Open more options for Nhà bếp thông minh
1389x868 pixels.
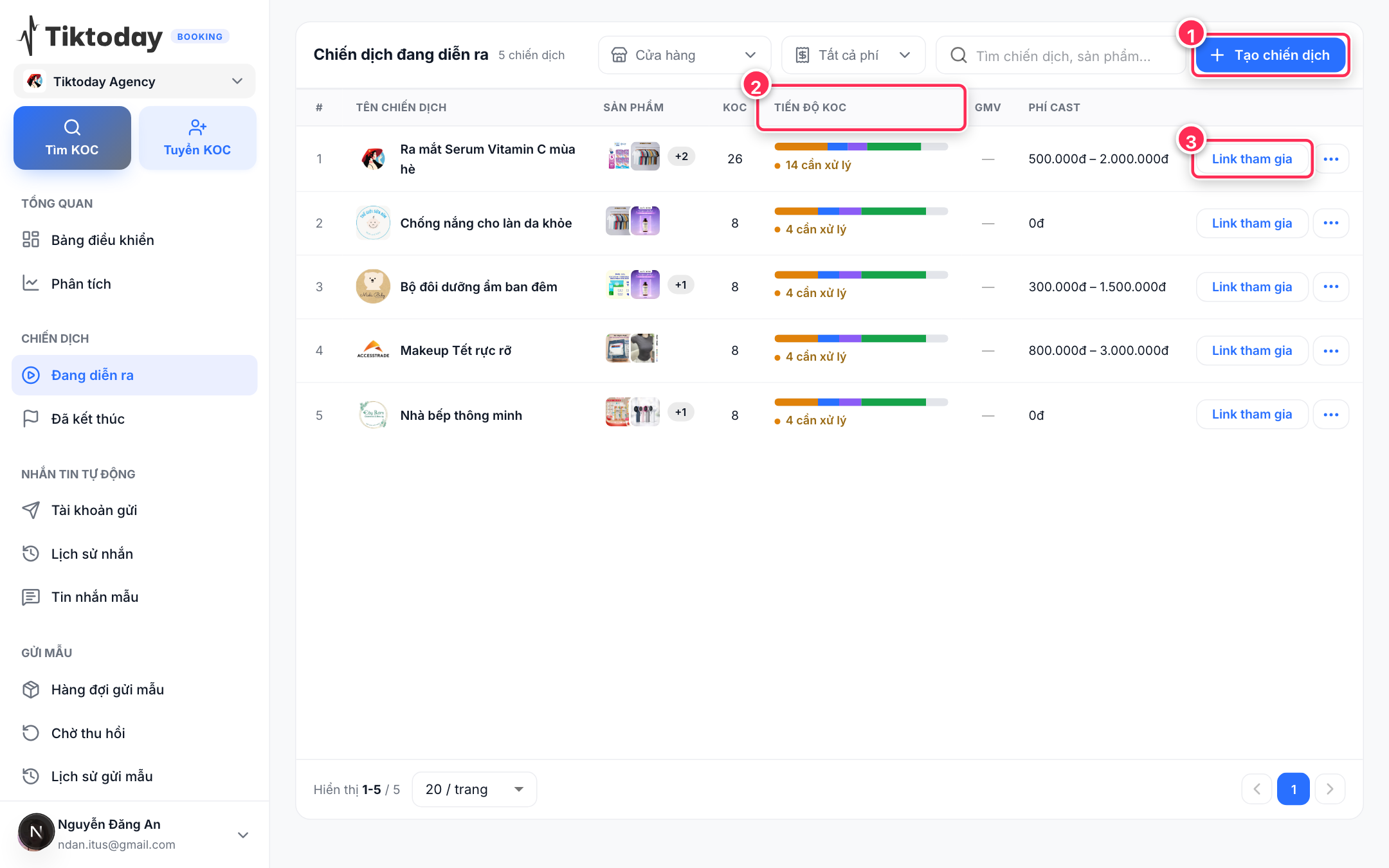tap(1331, 414)
